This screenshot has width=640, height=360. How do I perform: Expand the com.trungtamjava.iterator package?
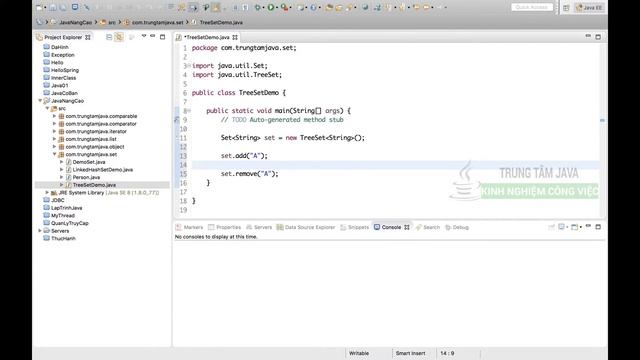(55, 131)
